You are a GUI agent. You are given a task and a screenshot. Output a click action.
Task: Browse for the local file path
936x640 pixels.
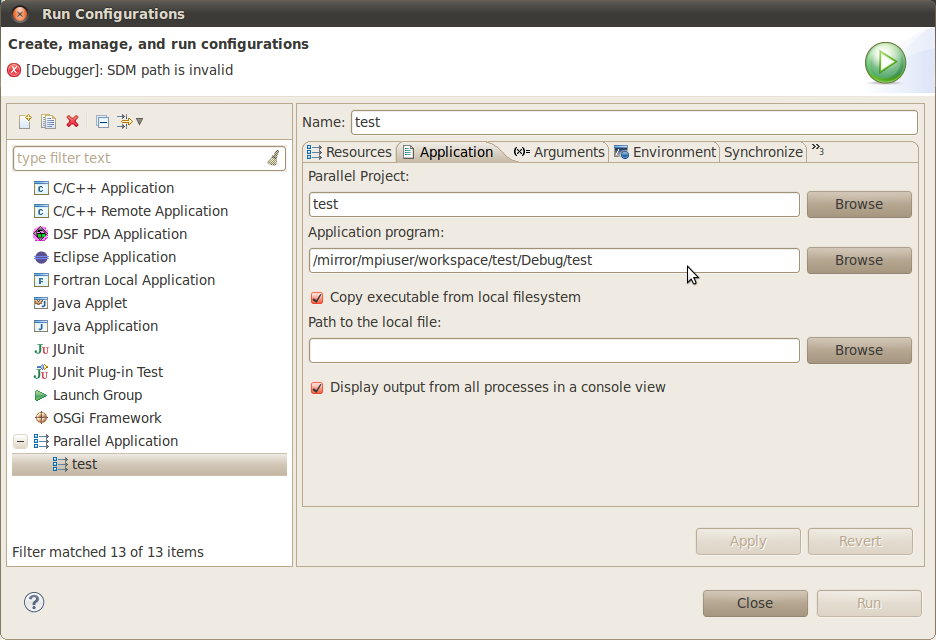pyautogui.click(x=859, y=350)
